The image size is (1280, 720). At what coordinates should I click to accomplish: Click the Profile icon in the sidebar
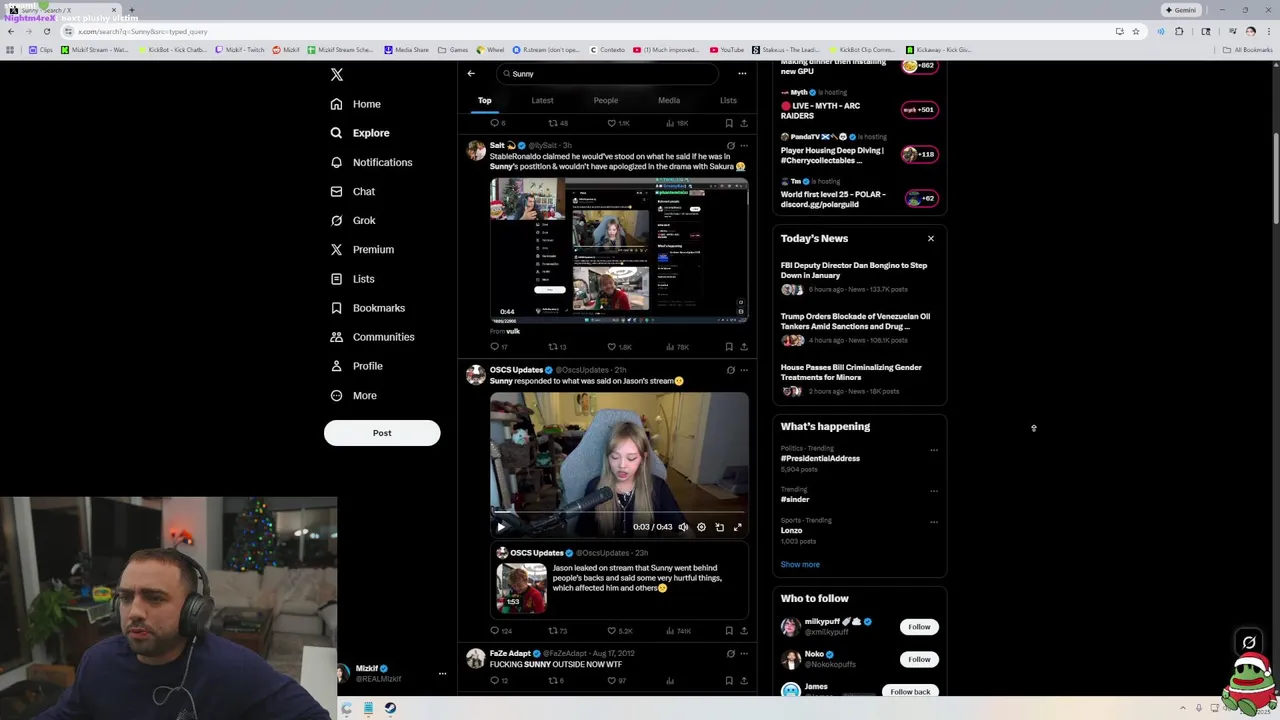click(x=336, y=366)
